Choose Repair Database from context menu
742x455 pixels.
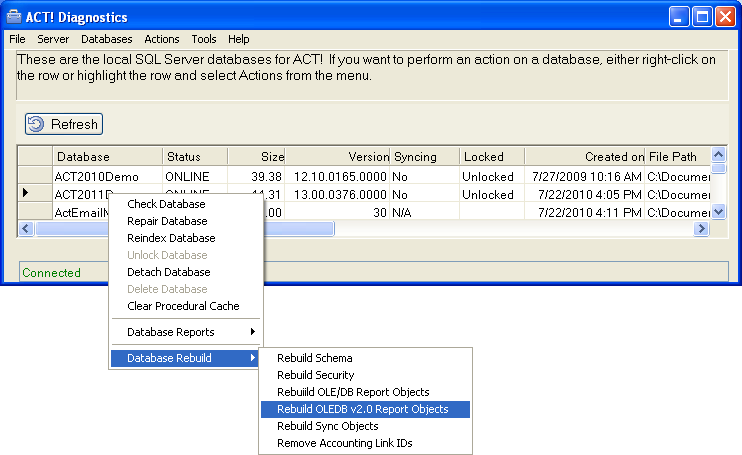(x=186, y=221)
